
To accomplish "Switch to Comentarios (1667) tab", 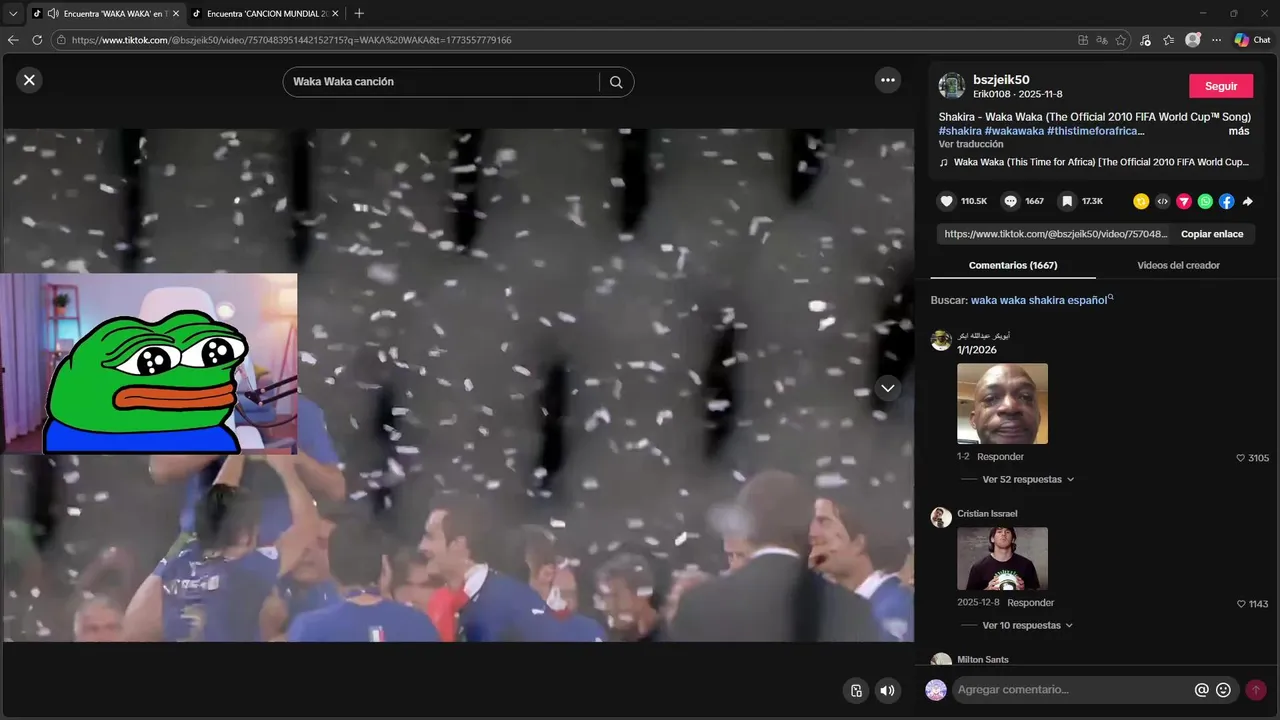I will click(1013, 265).
